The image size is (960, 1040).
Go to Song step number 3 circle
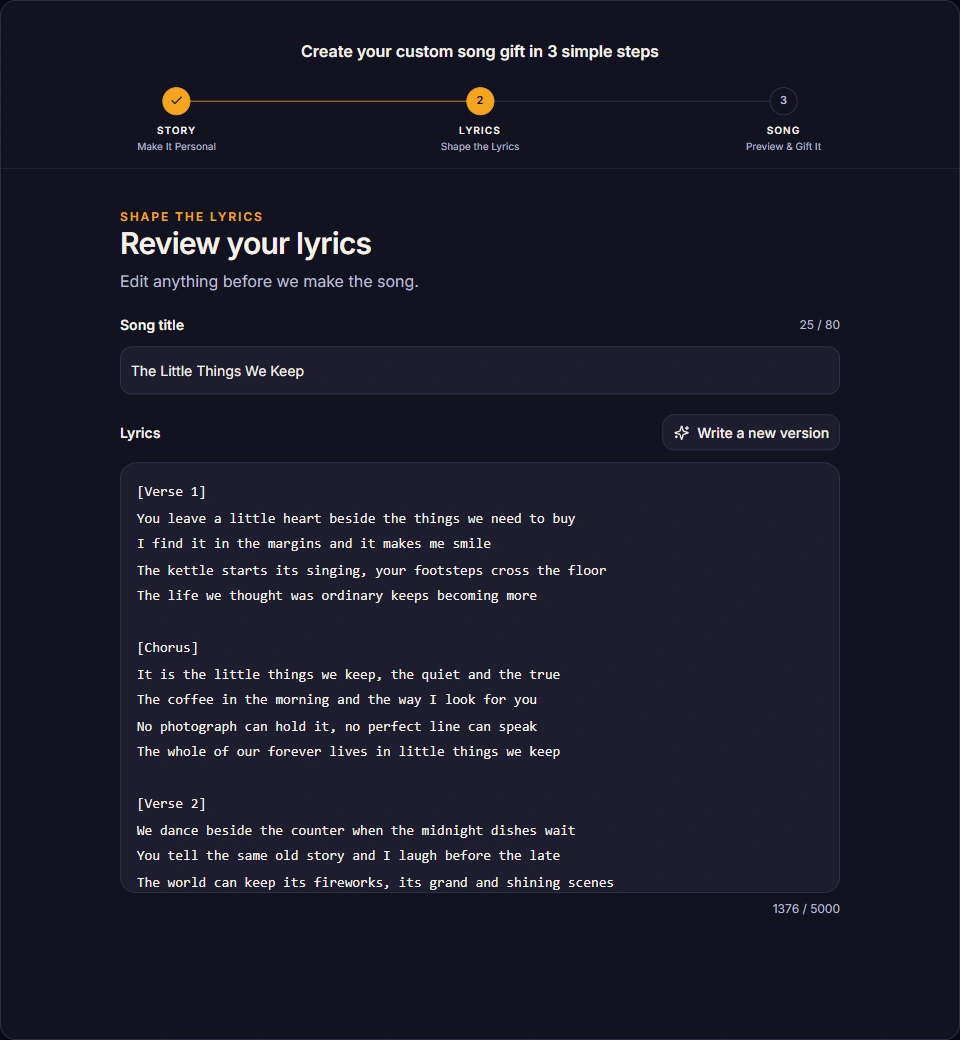coord(783,101)
